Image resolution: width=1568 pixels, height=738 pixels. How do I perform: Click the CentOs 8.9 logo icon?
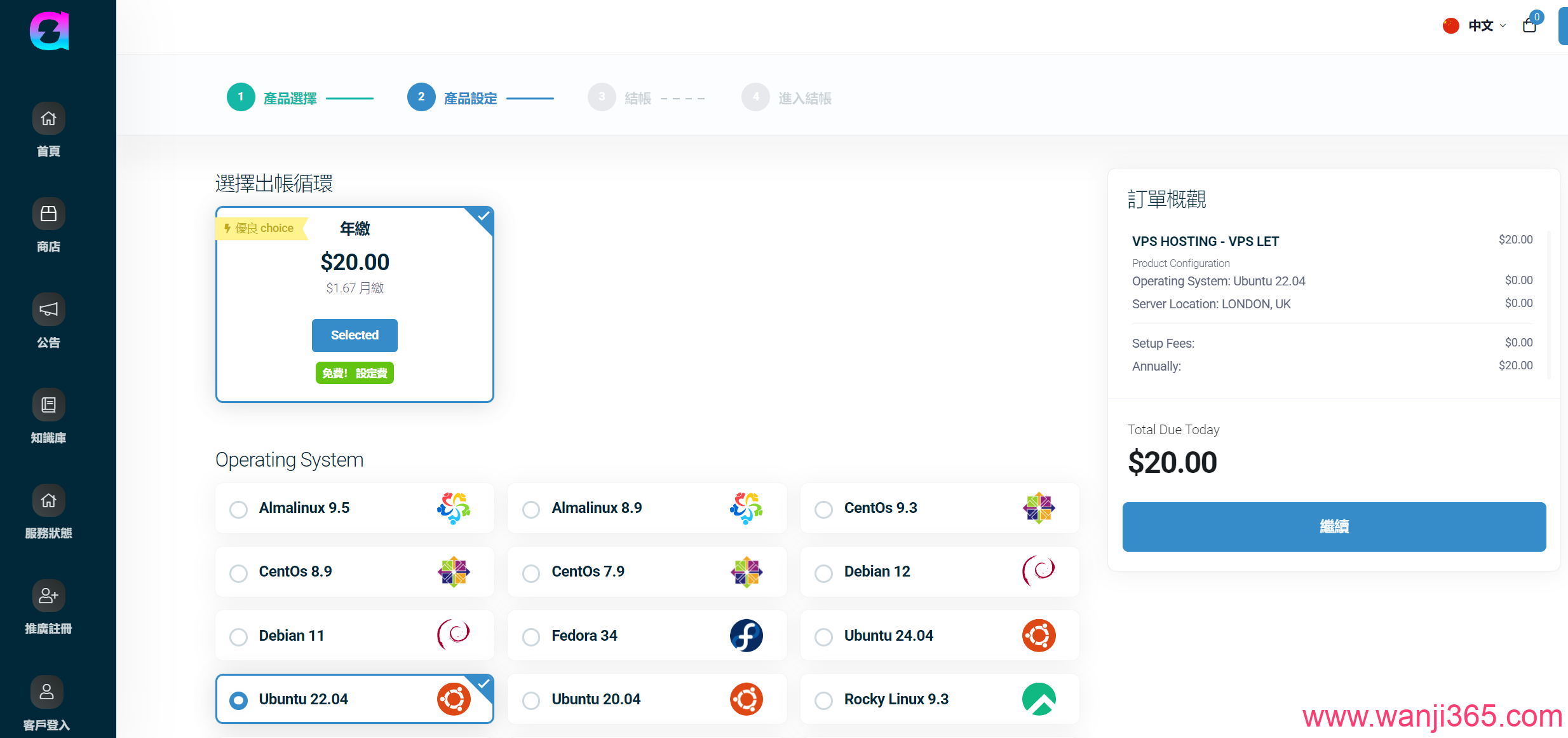click(x=454, y=571)
